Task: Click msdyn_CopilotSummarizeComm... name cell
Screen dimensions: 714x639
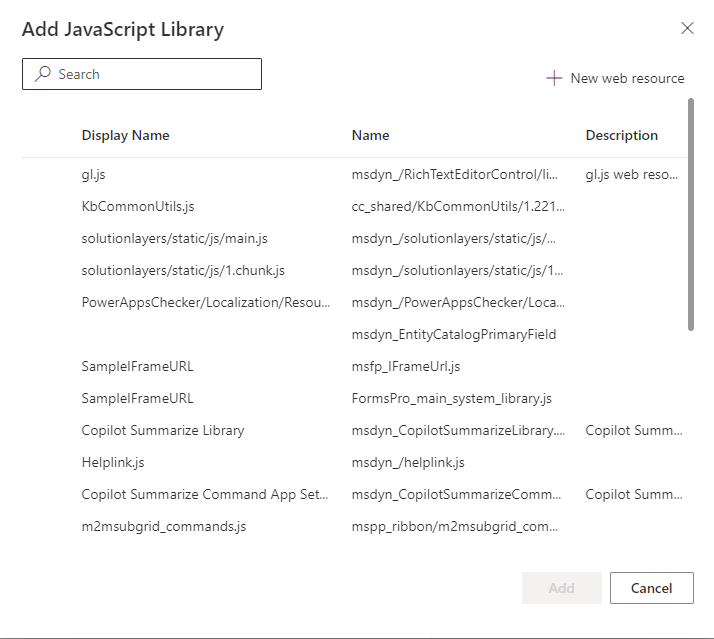Action: [456, 494]
